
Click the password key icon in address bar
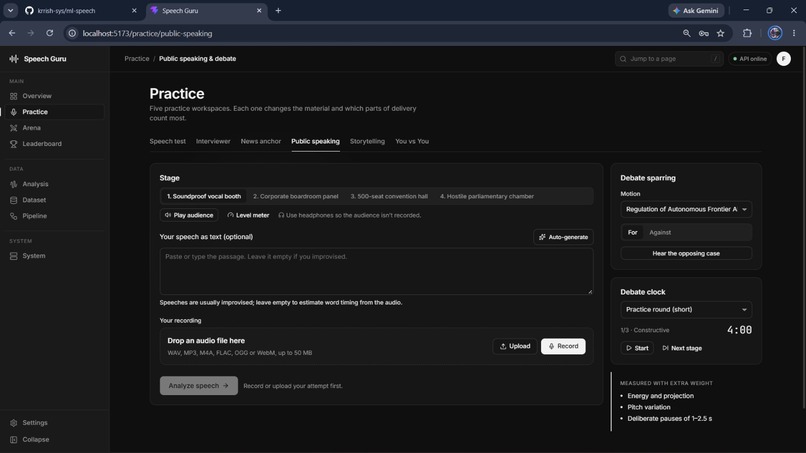(703, 33)
